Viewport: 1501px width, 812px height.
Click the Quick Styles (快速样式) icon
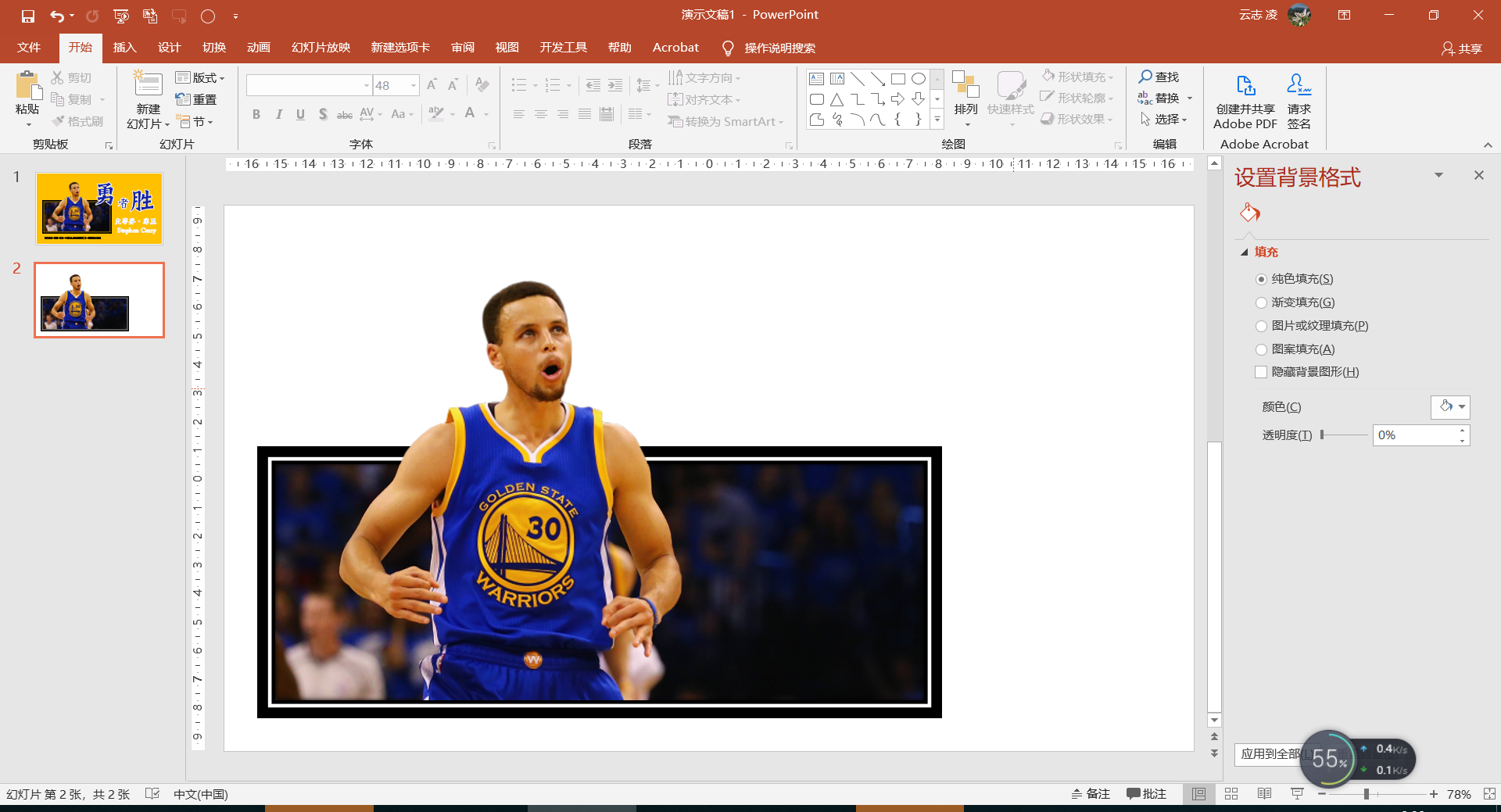(1011, 86)
